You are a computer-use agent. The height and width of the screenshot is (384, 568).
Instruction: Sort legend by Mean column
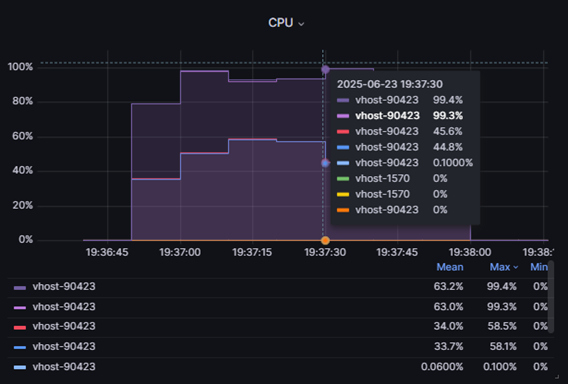[x=450, y=267]
